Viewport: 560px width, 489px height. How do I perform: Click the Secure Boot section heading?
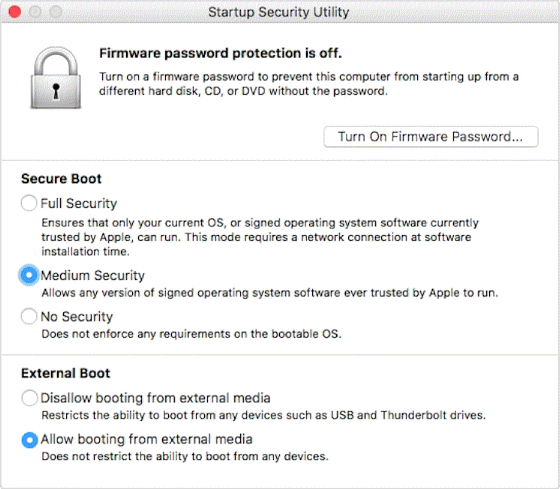(61, 179)
